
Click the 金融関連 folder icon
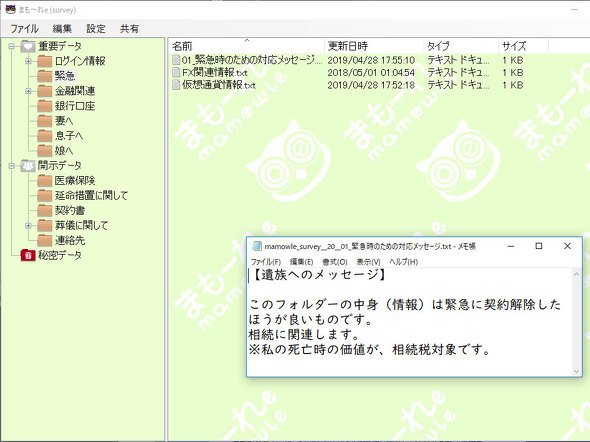pyautogui.click(x=44, y=91)
